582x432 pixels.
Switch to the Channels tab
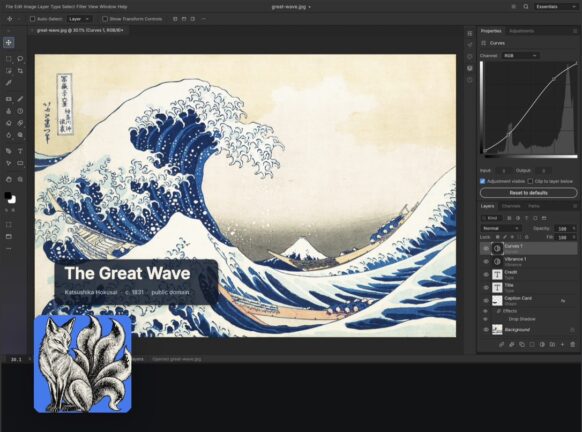[511, 206]
